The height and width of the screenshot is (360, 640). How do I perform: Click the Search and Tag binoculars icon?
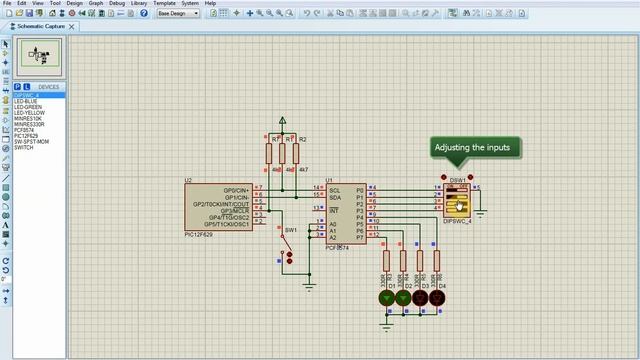tap(466, 13)
